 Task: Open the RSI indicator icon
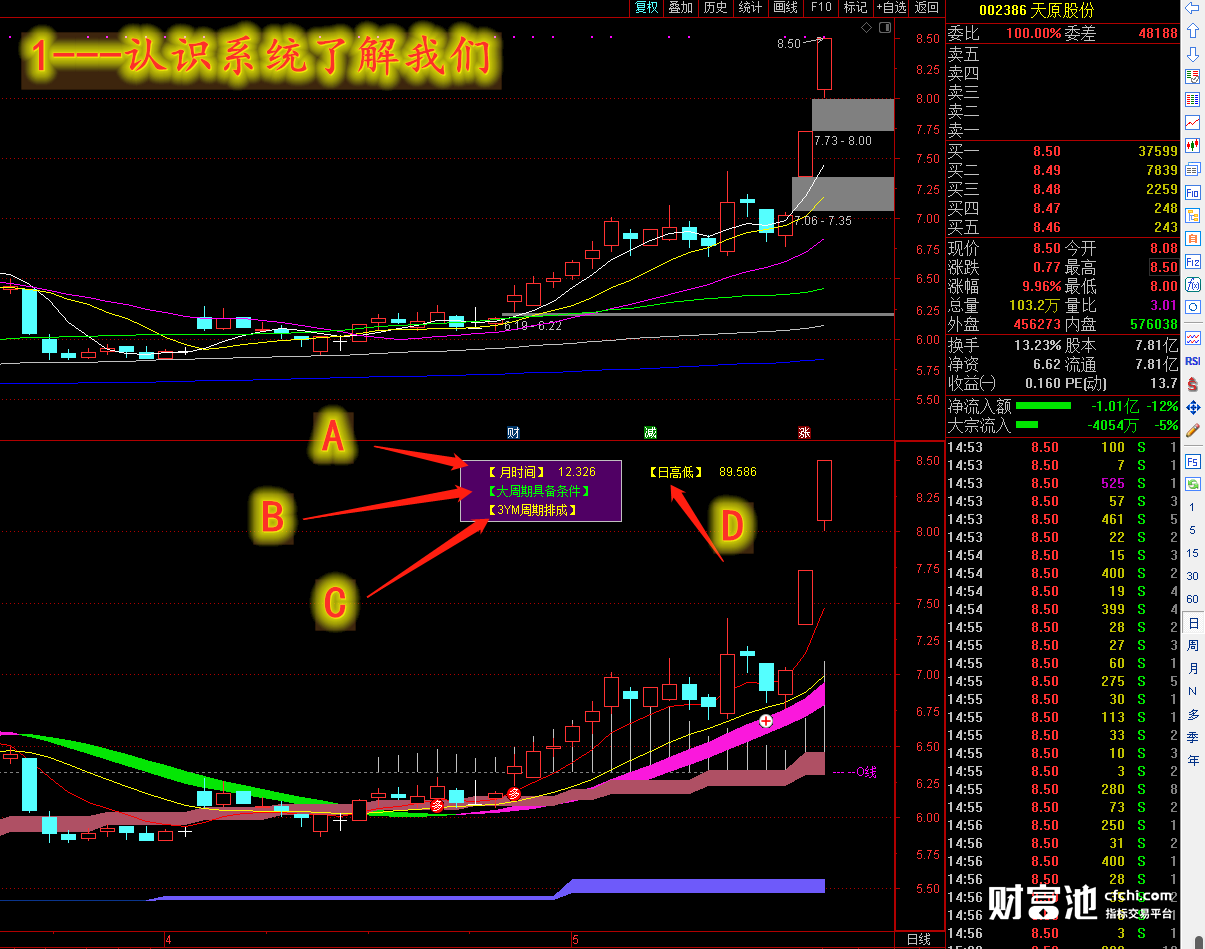tap(1192, 361)
